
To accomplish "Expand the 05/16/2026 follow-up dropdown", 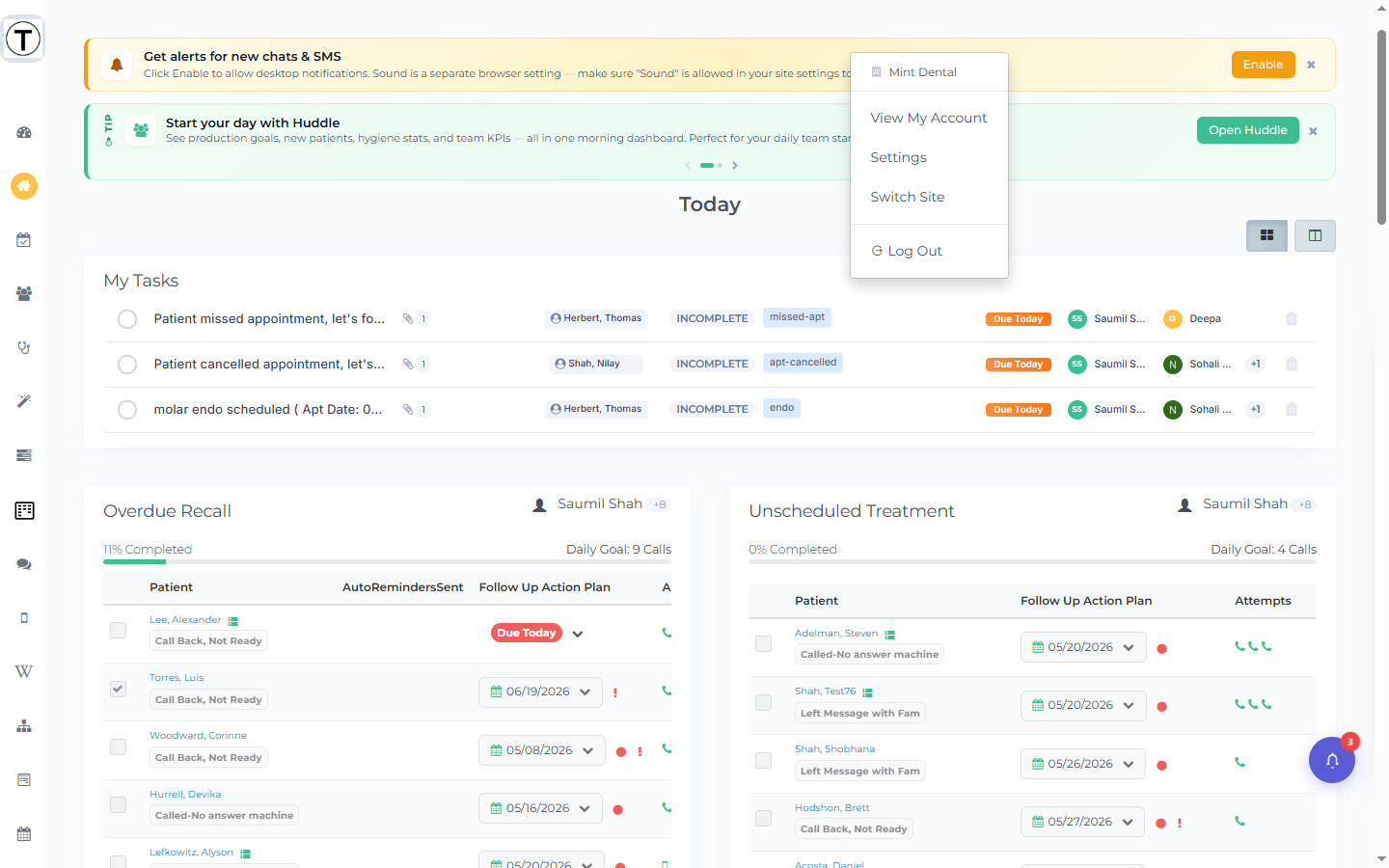I will pyautogui.click(x=541, y=808).
